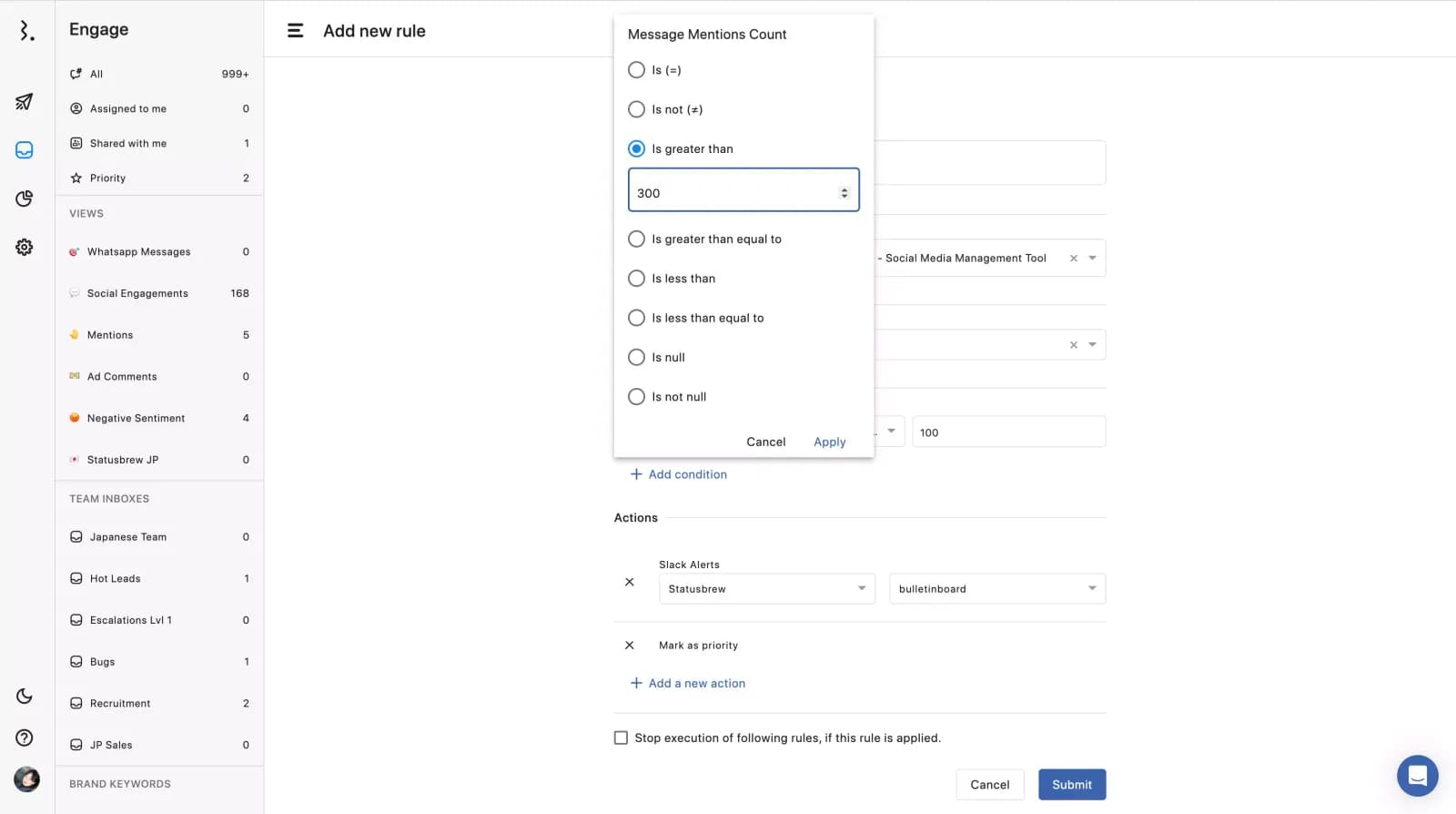Select the "Is not null" radio button
This screenshot has height=814, width=1456.
click(x=637, y=397)
